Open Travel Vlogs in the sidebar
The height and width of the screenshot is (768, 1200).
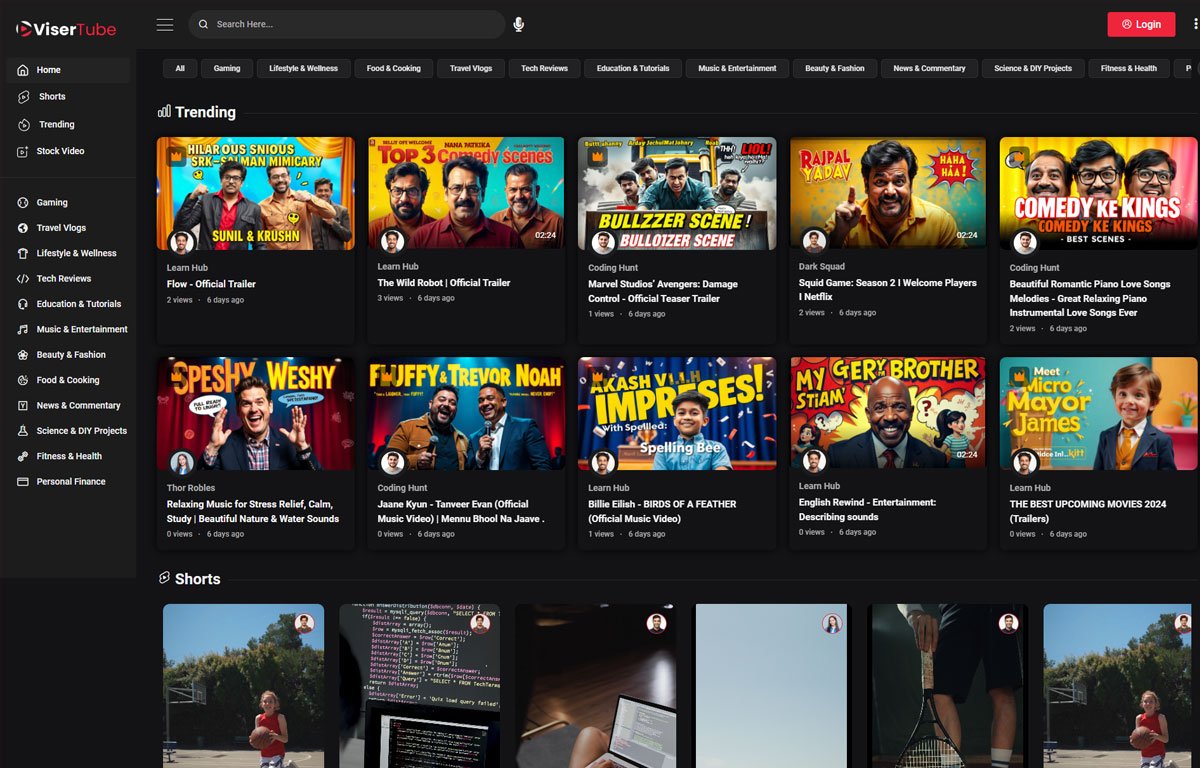tap(61, 228)
